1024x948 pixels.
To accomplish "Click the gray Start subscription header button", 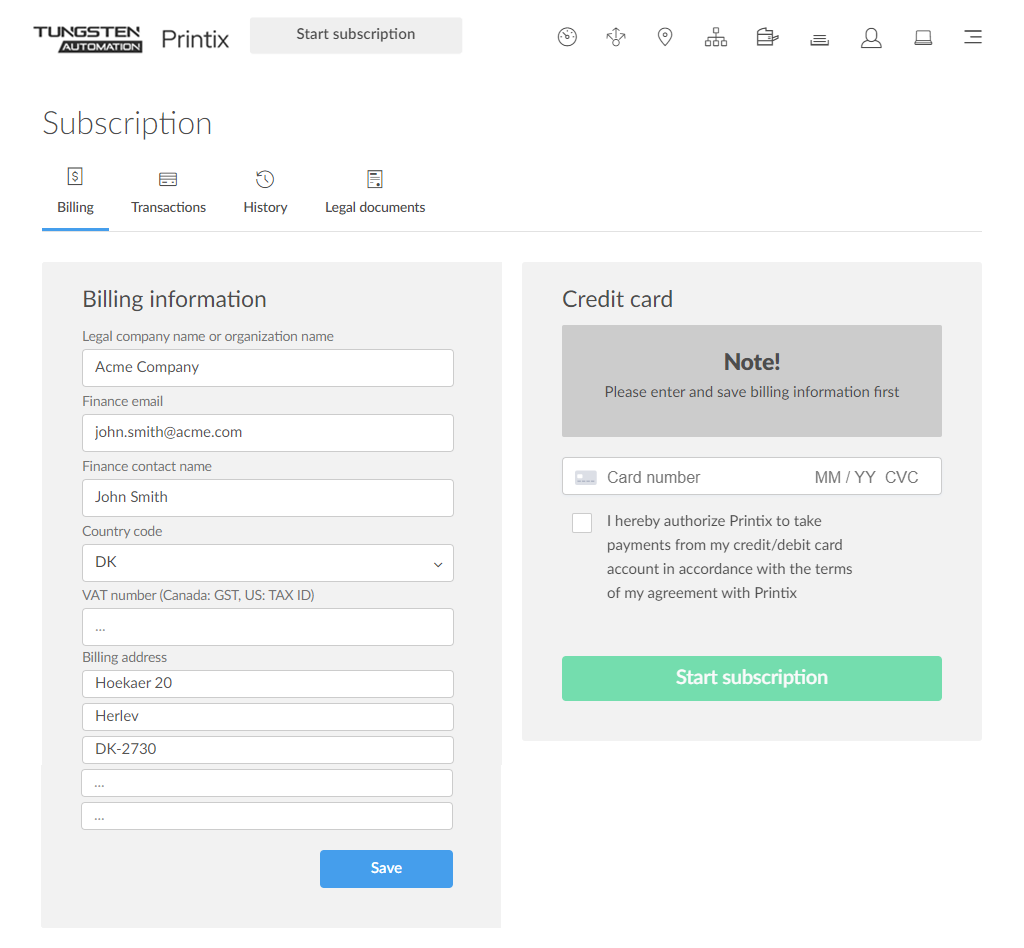I will pyautogui.click(x=356, y=35).
